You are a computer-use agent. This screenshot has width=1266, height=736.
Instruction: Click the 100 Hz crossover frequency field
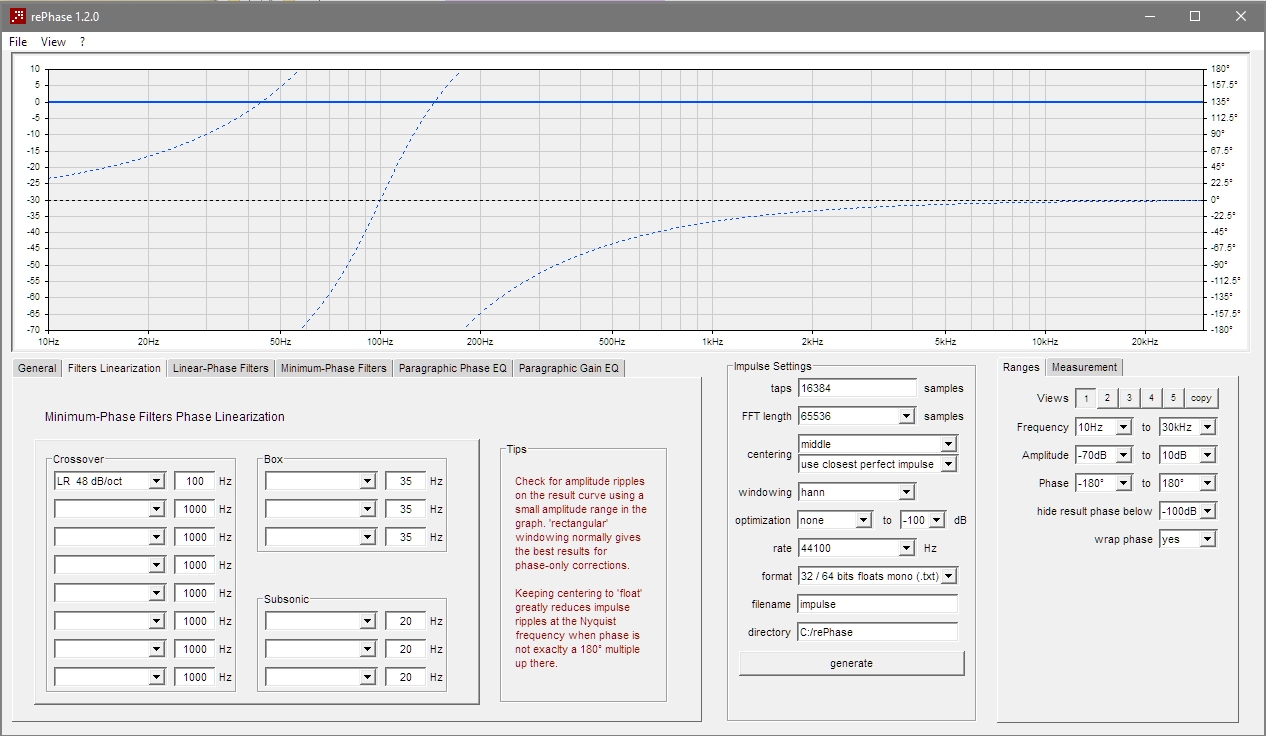pos(195,481)
